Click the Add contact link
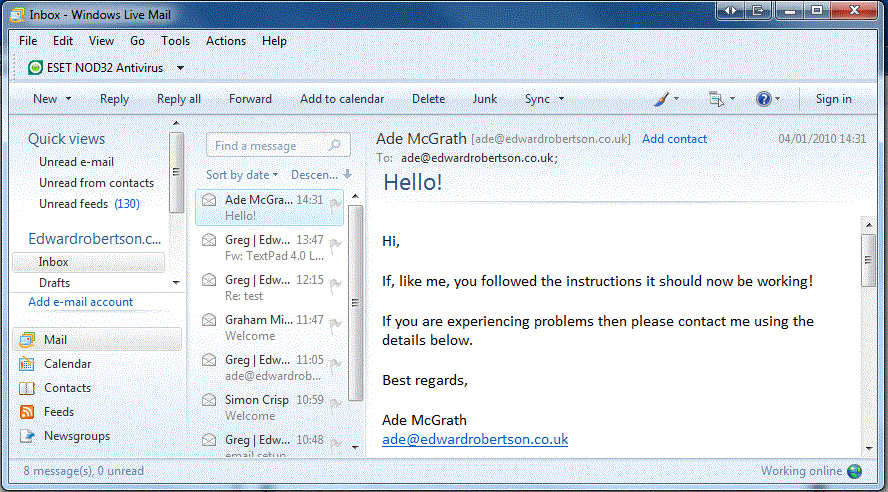888x492 pixels. click(674, 139)
